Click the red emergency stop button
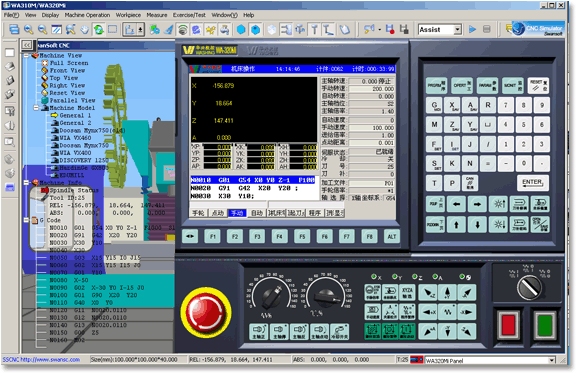This screenshot has width=583, height=377. [x=206, y=312]
